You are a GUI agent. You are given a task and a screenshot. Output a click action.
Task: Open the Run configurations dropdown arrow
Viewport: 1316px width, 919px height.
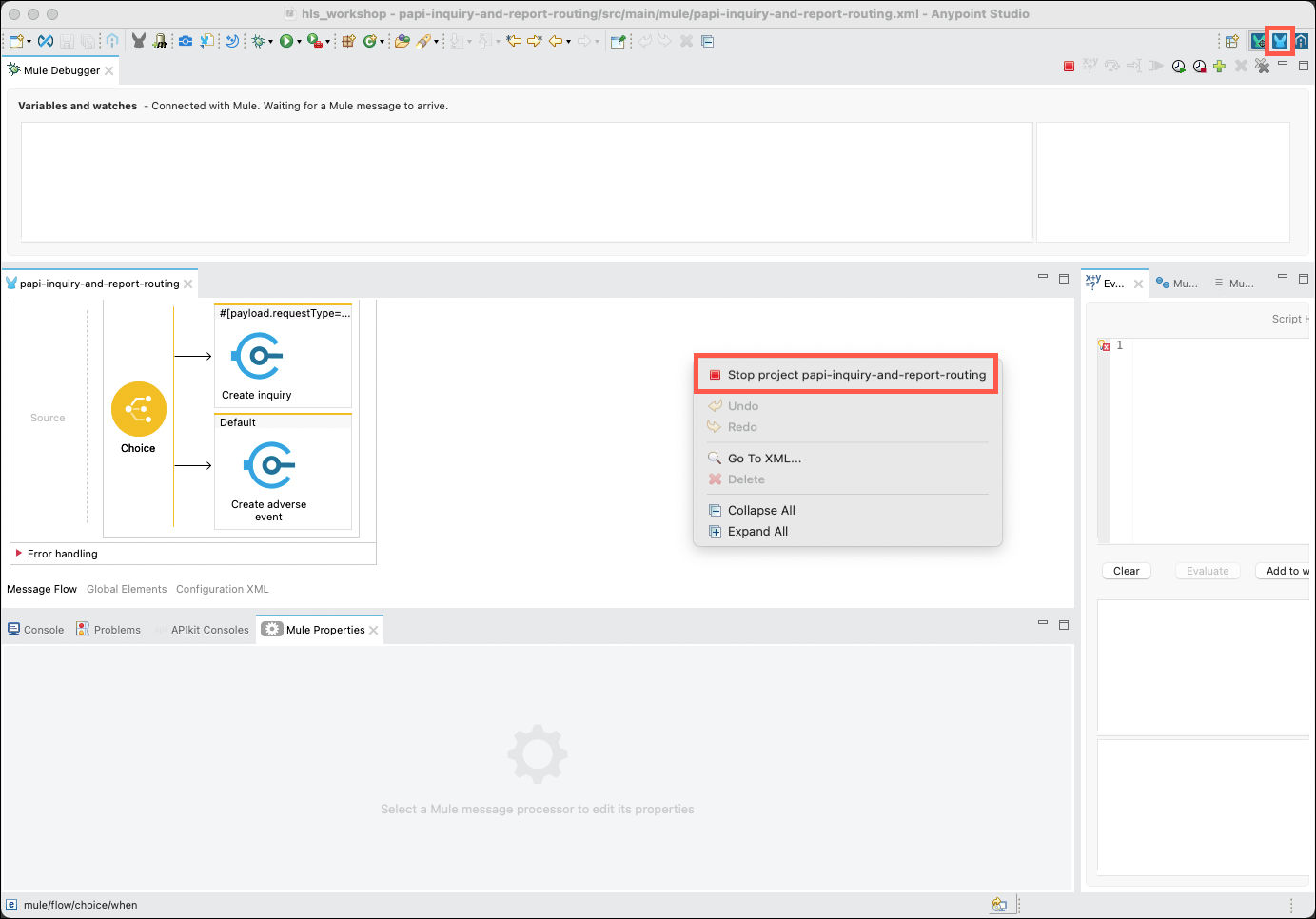coord(299,42)
